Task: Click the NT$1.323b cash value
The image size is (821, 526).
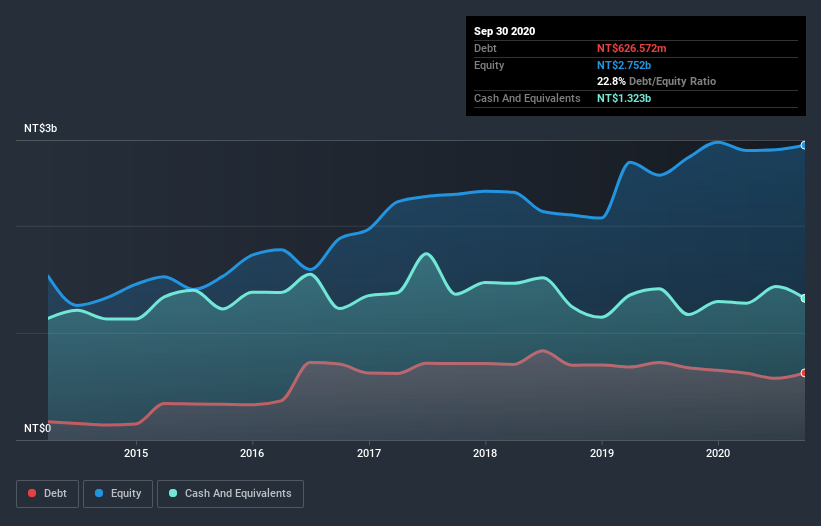Action: pyautogui.click(x=624, y=98)
